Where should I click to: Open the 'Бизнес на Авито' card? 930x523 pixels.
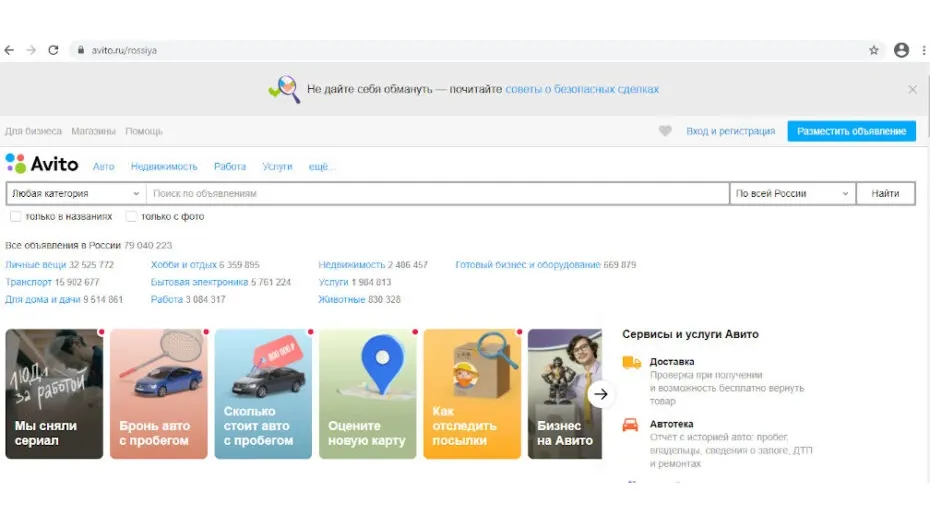[565, 394]
